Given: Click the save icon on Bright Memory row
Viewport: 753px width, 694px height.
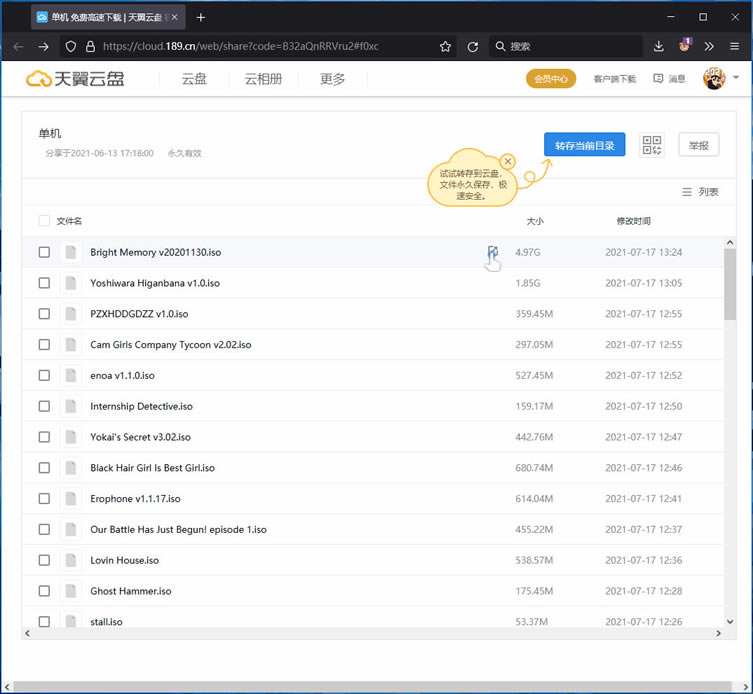Looking at the screenshot, I should coord(493,252).
